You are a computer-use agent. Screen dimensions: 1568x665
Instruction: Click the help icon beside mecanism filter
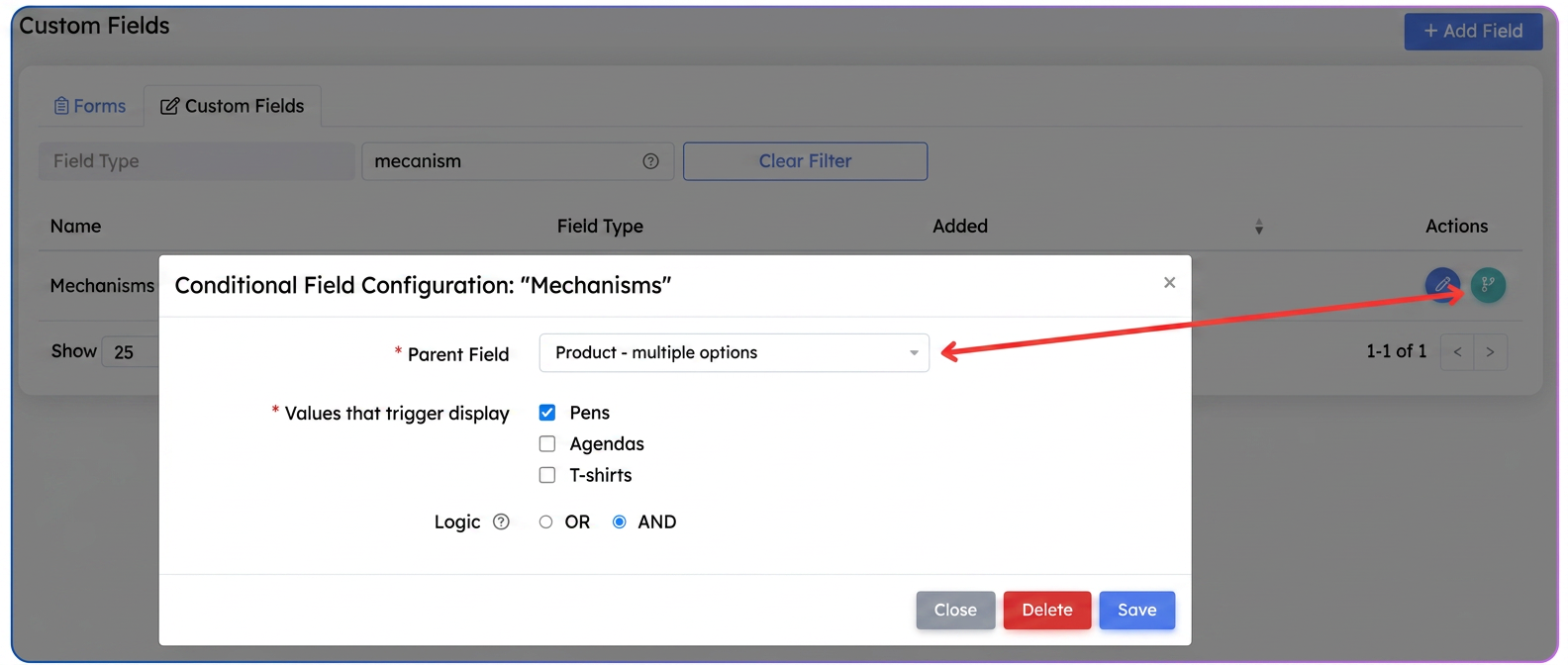click(650, 161)
